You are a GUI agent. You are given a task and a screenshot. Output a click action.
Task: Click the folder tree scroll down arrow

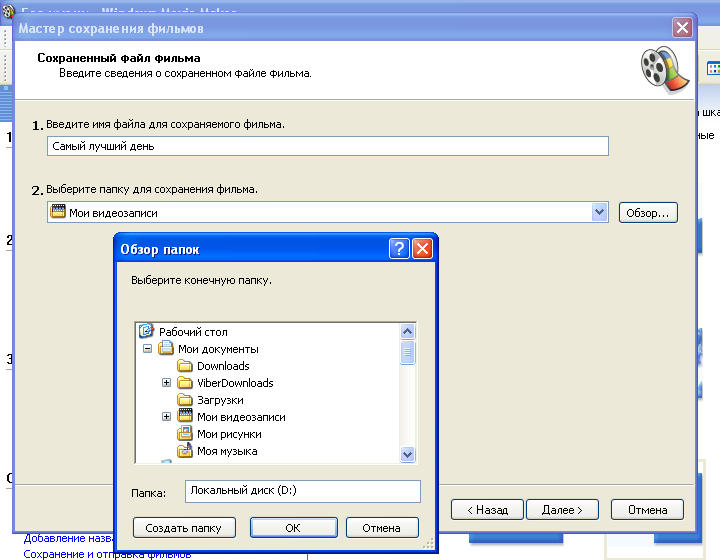407,454
